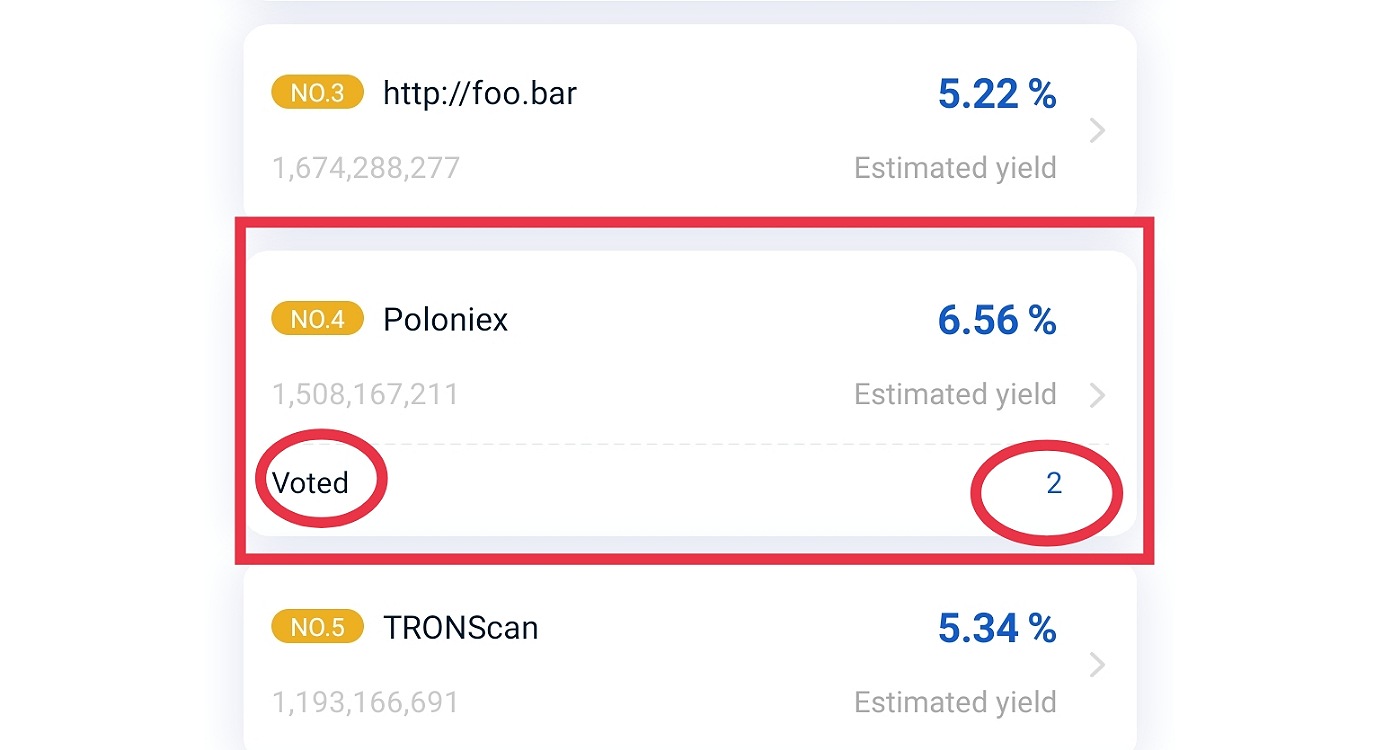1400x750 pixels.
Task: Select the NO.4 rank badge
Action: click(317, 320)
